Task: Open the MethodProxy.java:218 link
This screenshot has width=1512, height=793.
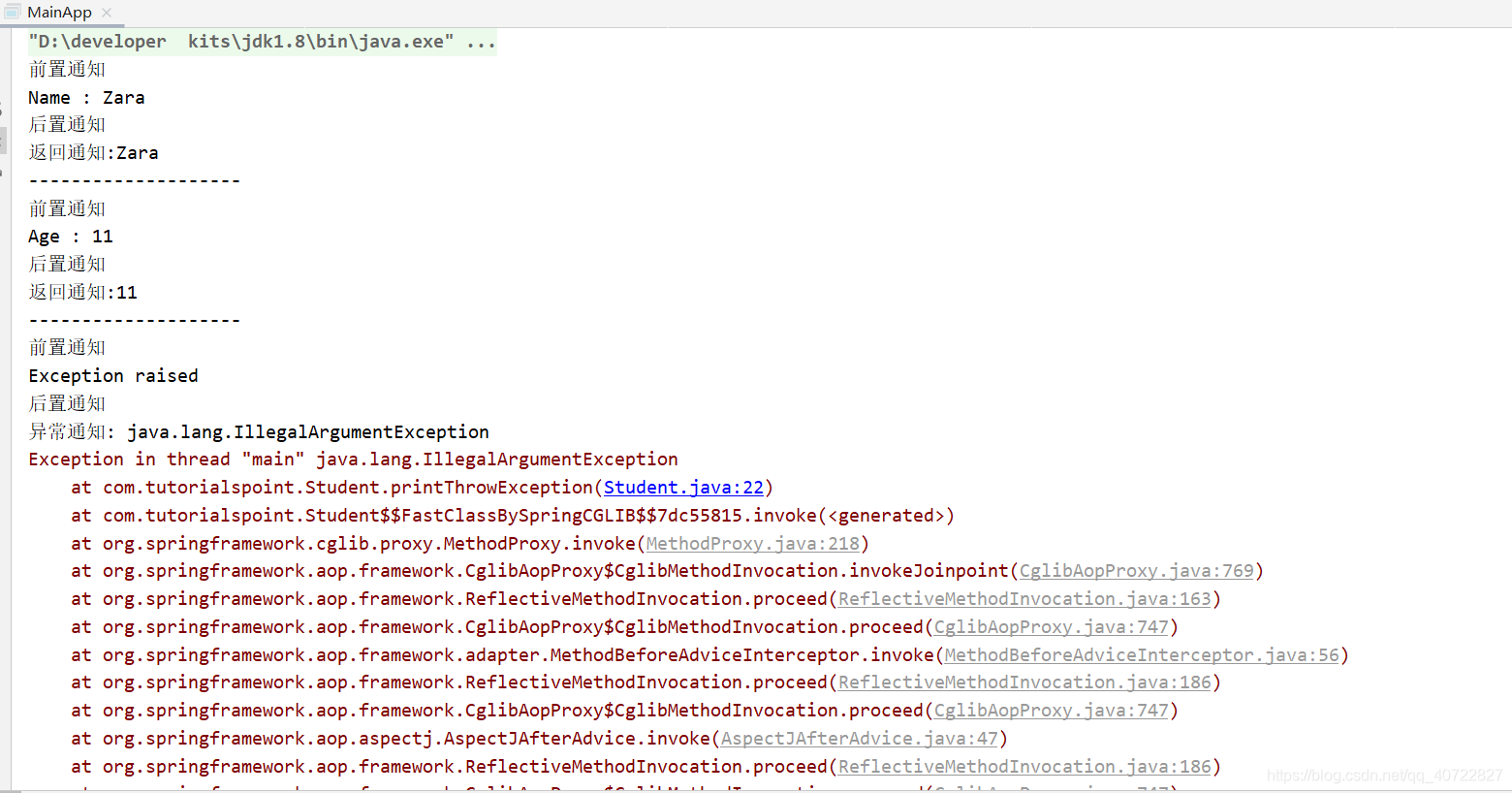Action: 753,544
